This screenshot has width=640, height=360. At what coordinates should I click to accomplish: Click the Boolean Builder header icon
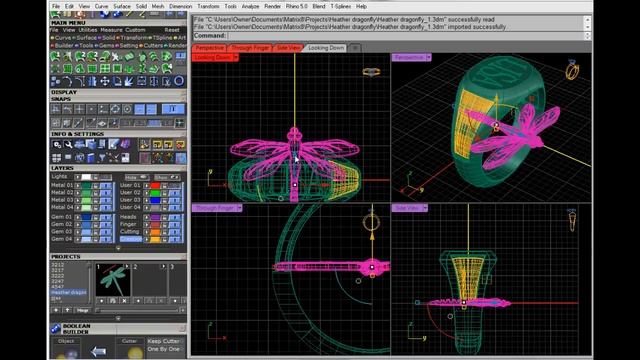[x=56, y=329]
